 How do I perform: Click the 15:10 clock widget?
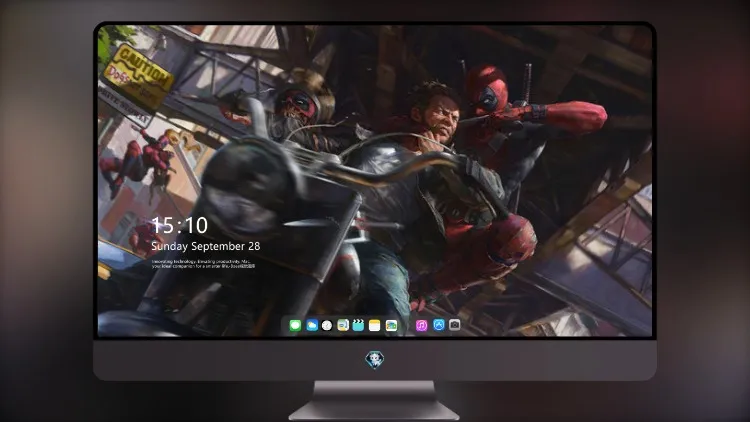click(x=179, y=225)
